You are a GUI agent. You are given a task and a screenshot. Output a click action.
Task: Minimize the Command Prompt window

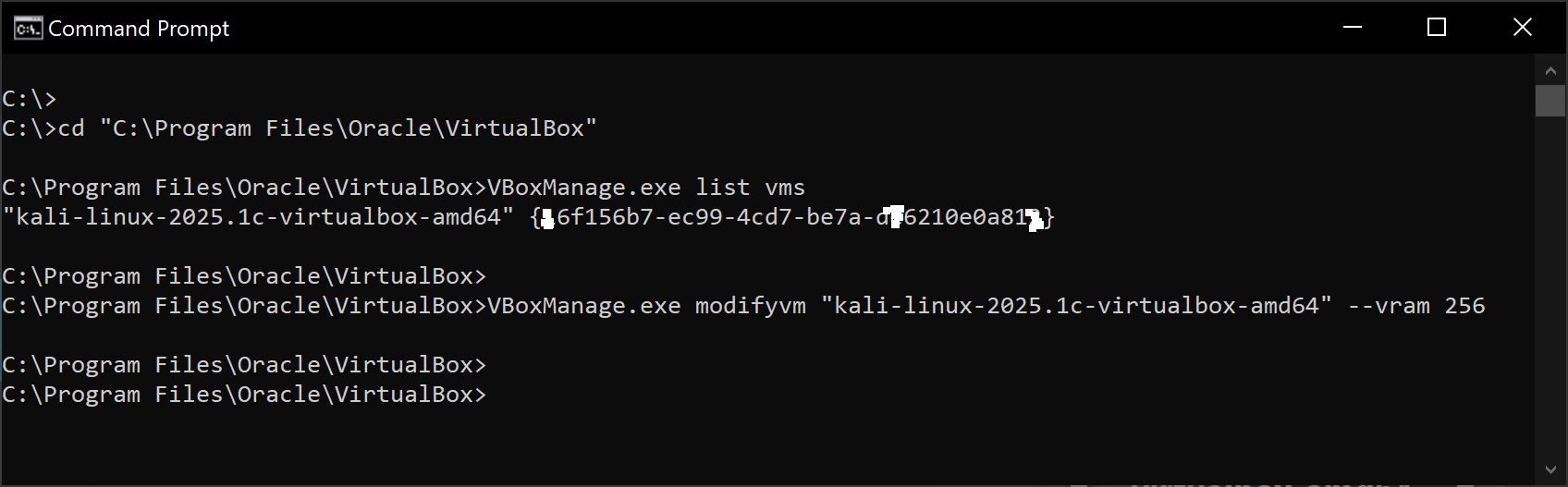click(x=1353, y=28)
